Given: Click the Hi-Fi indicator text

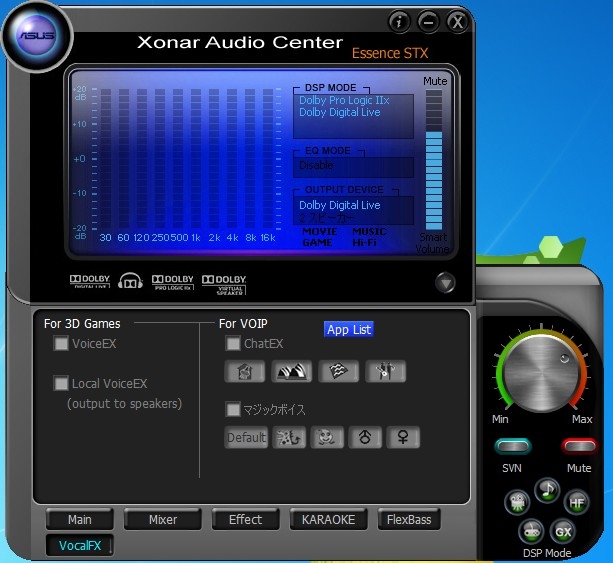Looking at the screenshot, I should (x=364, y=242).
